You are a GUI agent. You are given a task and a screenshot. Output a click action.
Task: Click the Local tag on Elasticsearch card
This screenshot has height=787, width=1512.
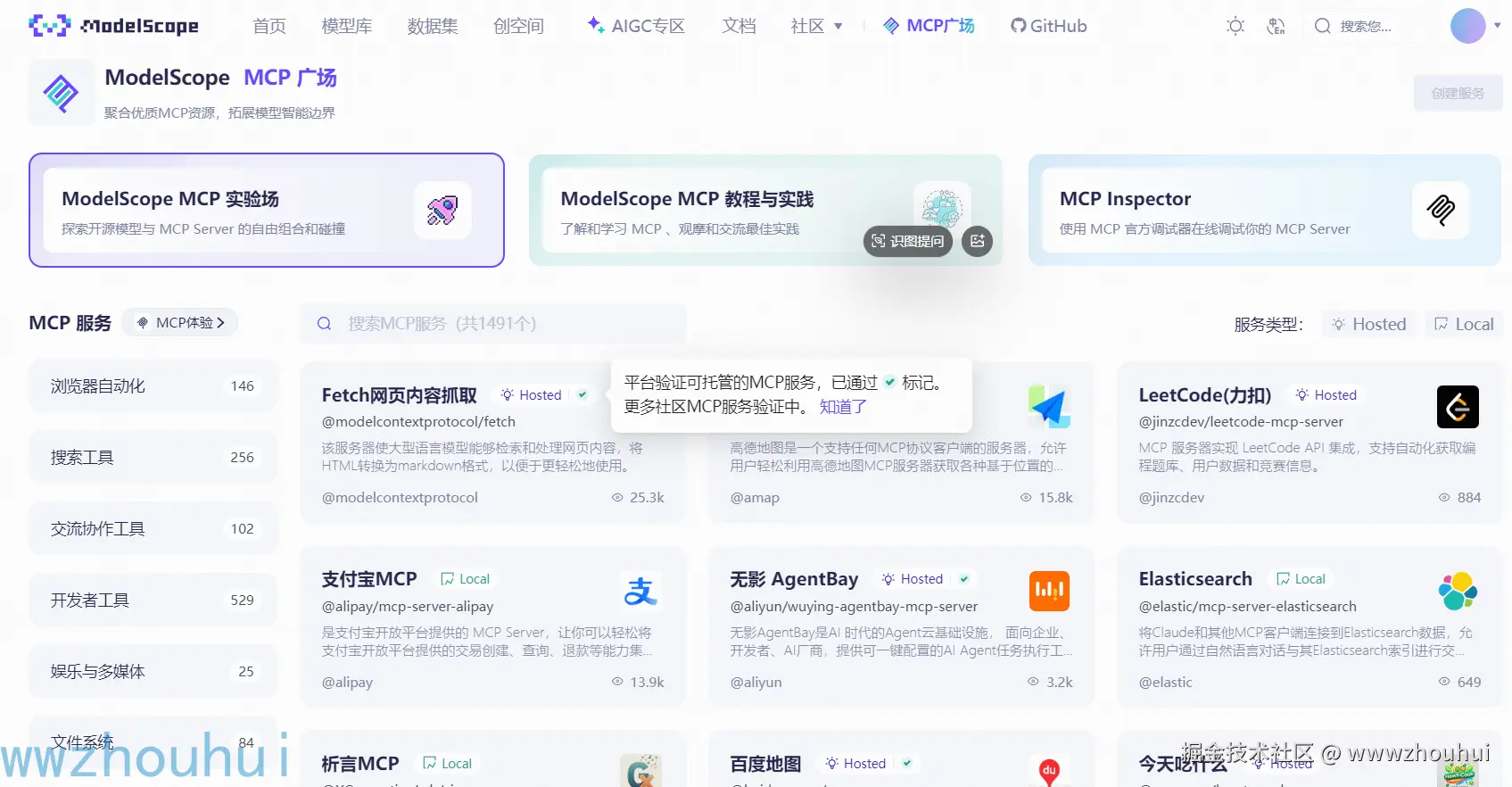(1301, 579)
